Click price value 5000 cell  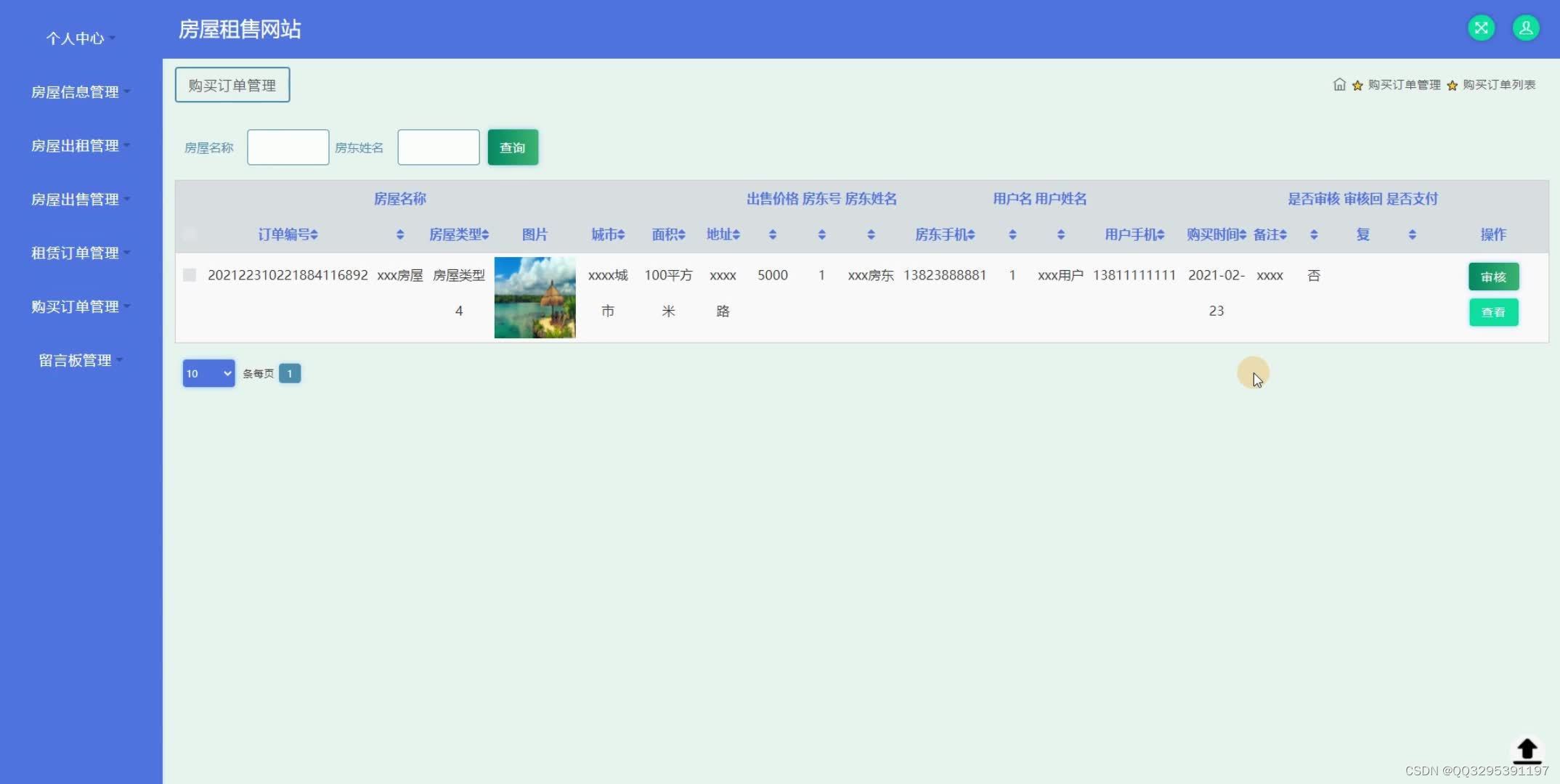(x=773, y=275)
